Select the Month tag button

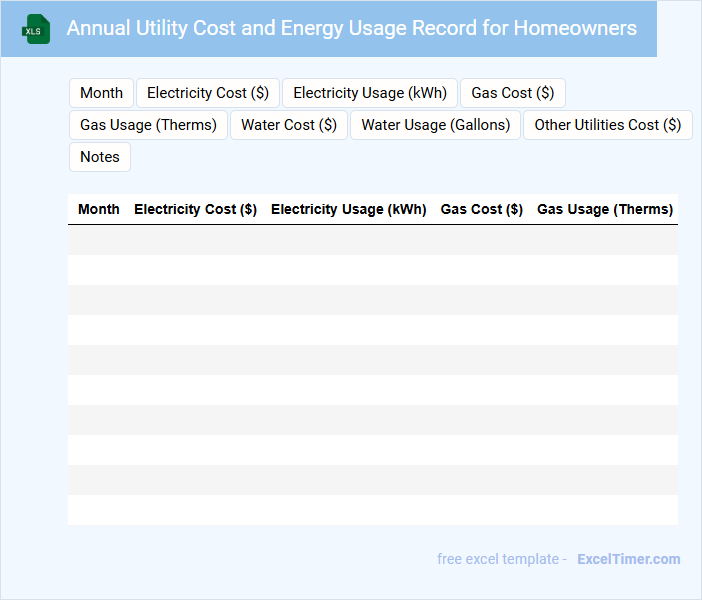[101, 93]
